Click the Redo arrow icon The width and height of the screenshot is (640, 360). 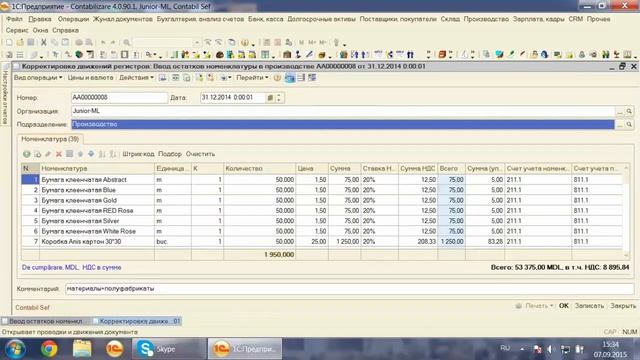click(x=113, y=42)
